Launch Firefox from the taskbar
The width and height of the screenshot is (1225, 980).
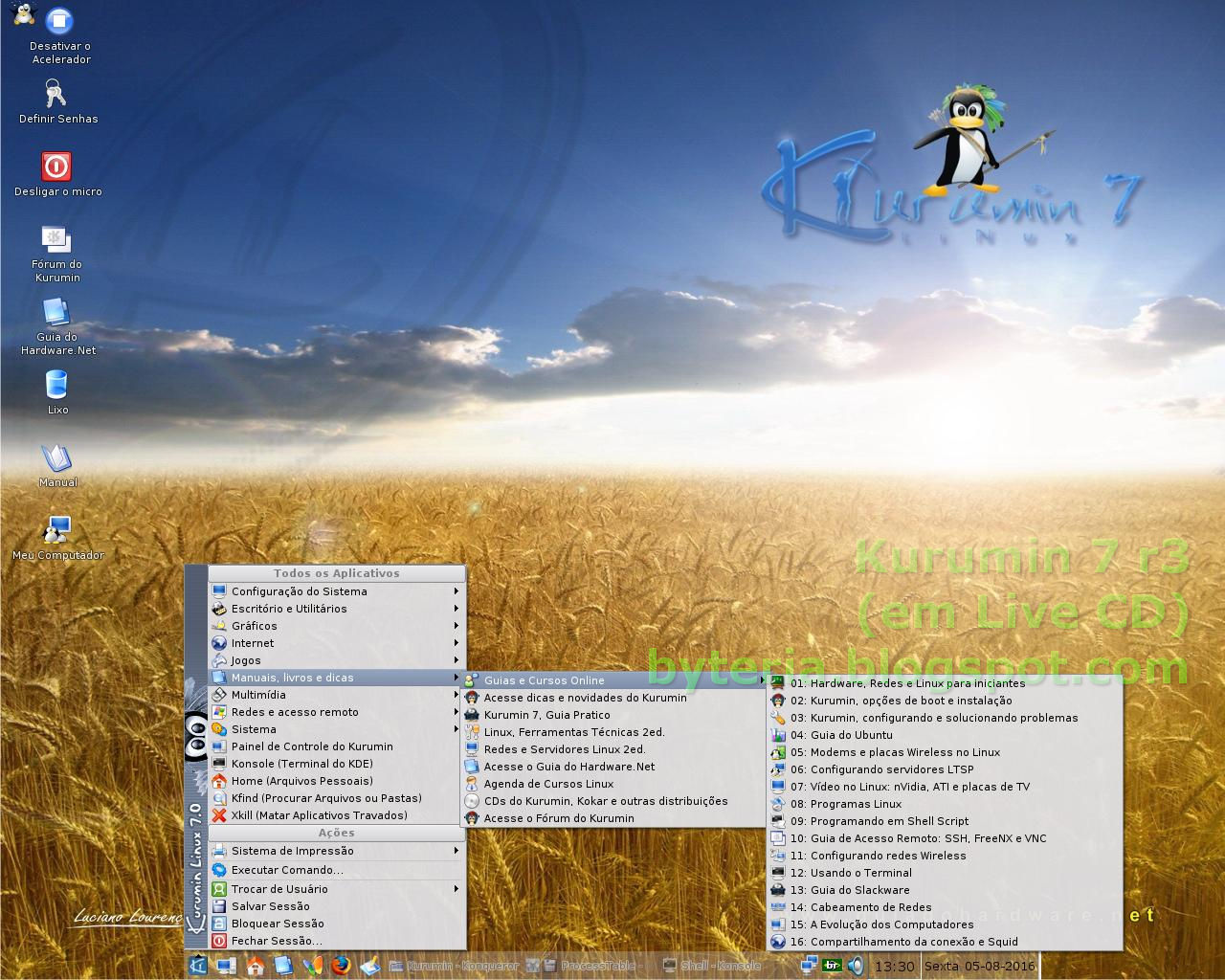341,966
